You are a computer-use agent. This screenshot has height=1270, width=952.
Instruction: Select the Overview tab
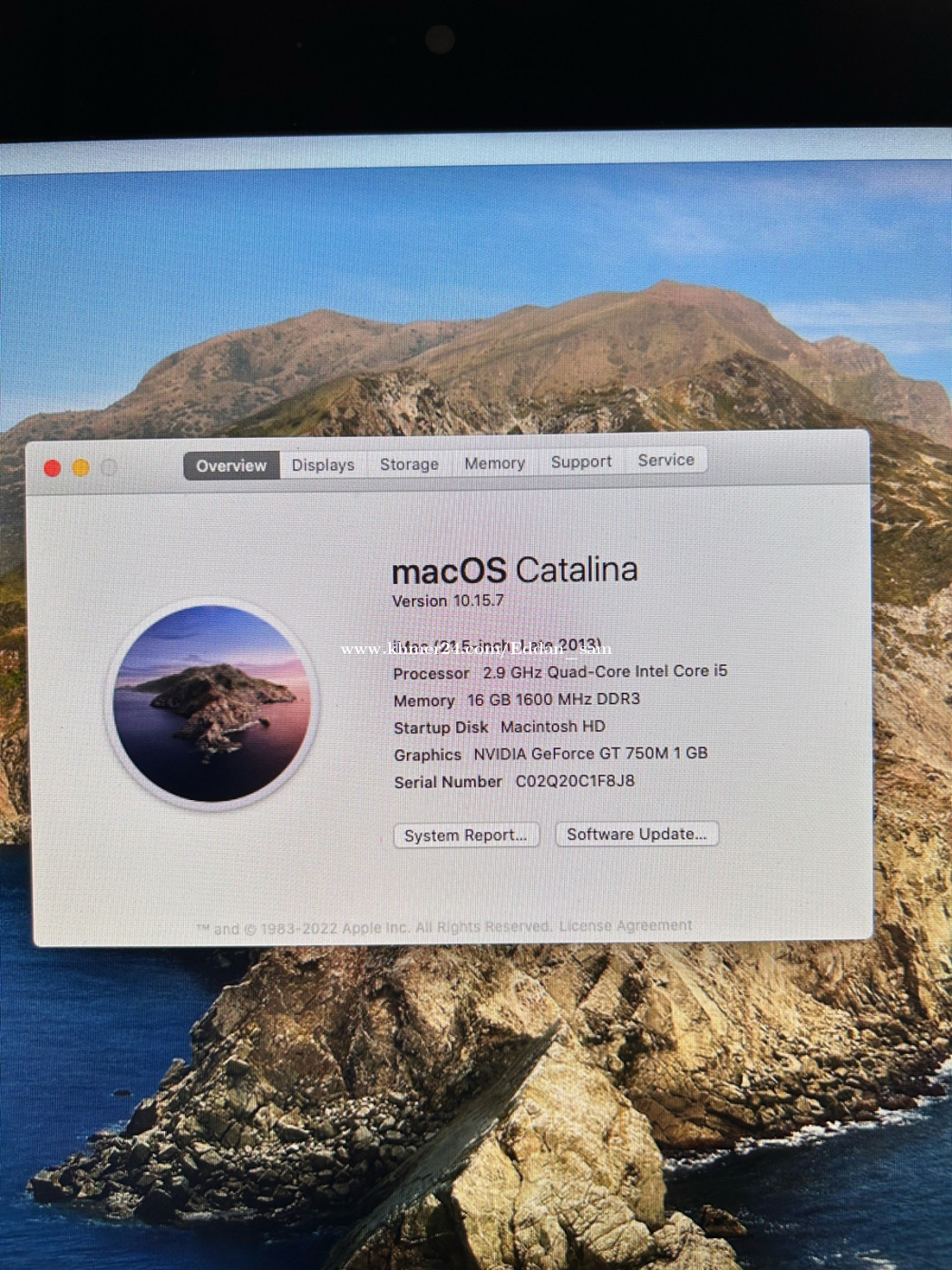coord(231,465)
